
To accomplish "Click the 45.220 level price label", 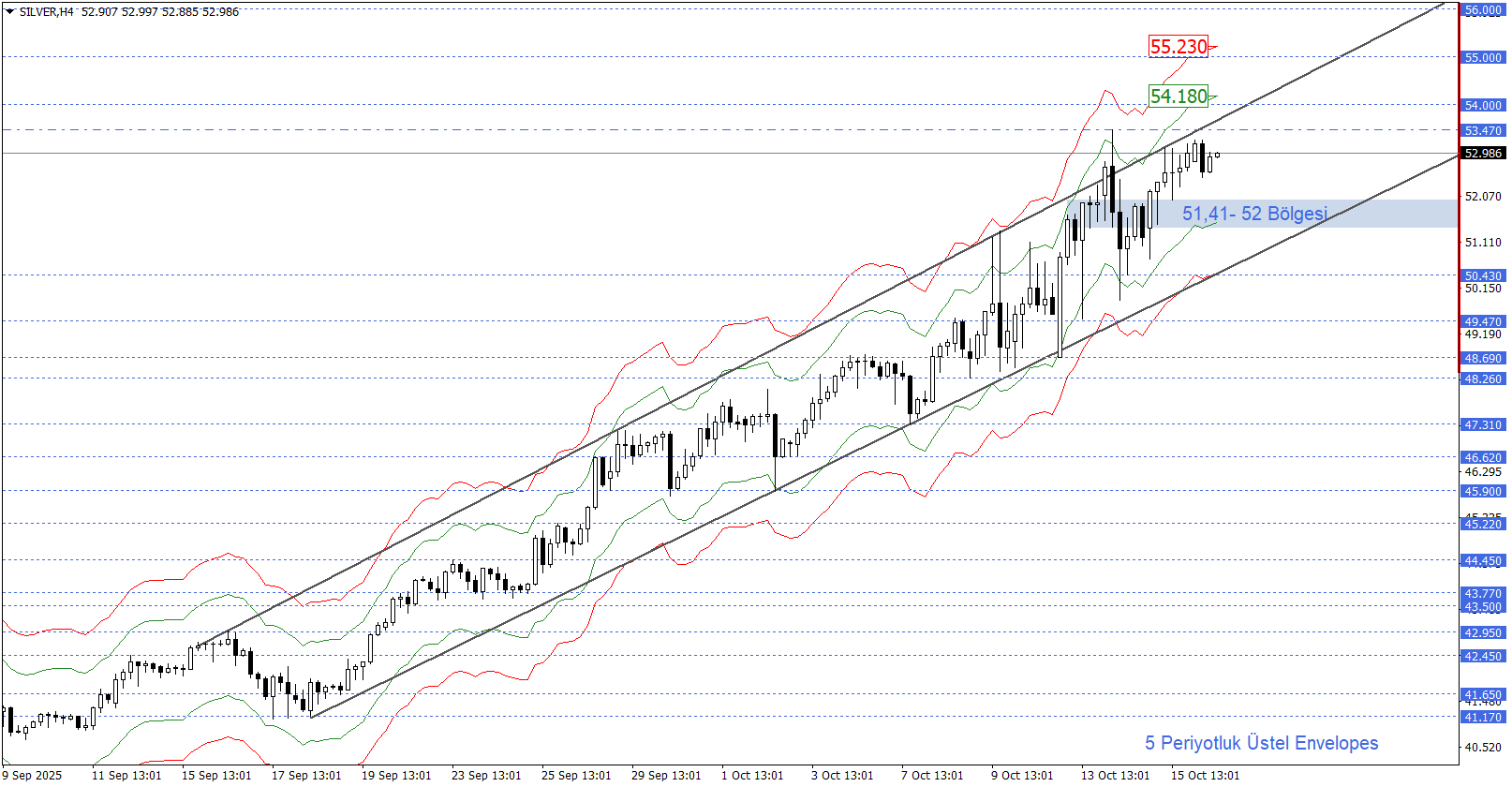I will pyautogui.click(x=1483, y=525).
